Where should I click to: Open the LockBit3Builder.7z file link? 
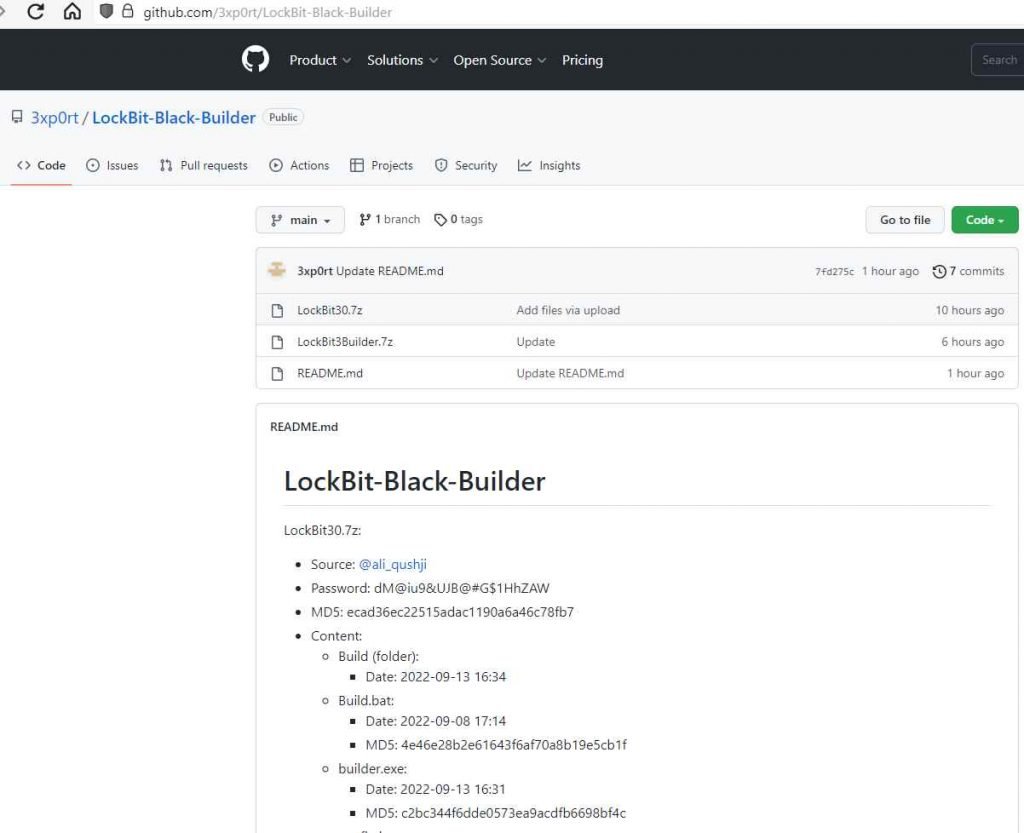345,342
